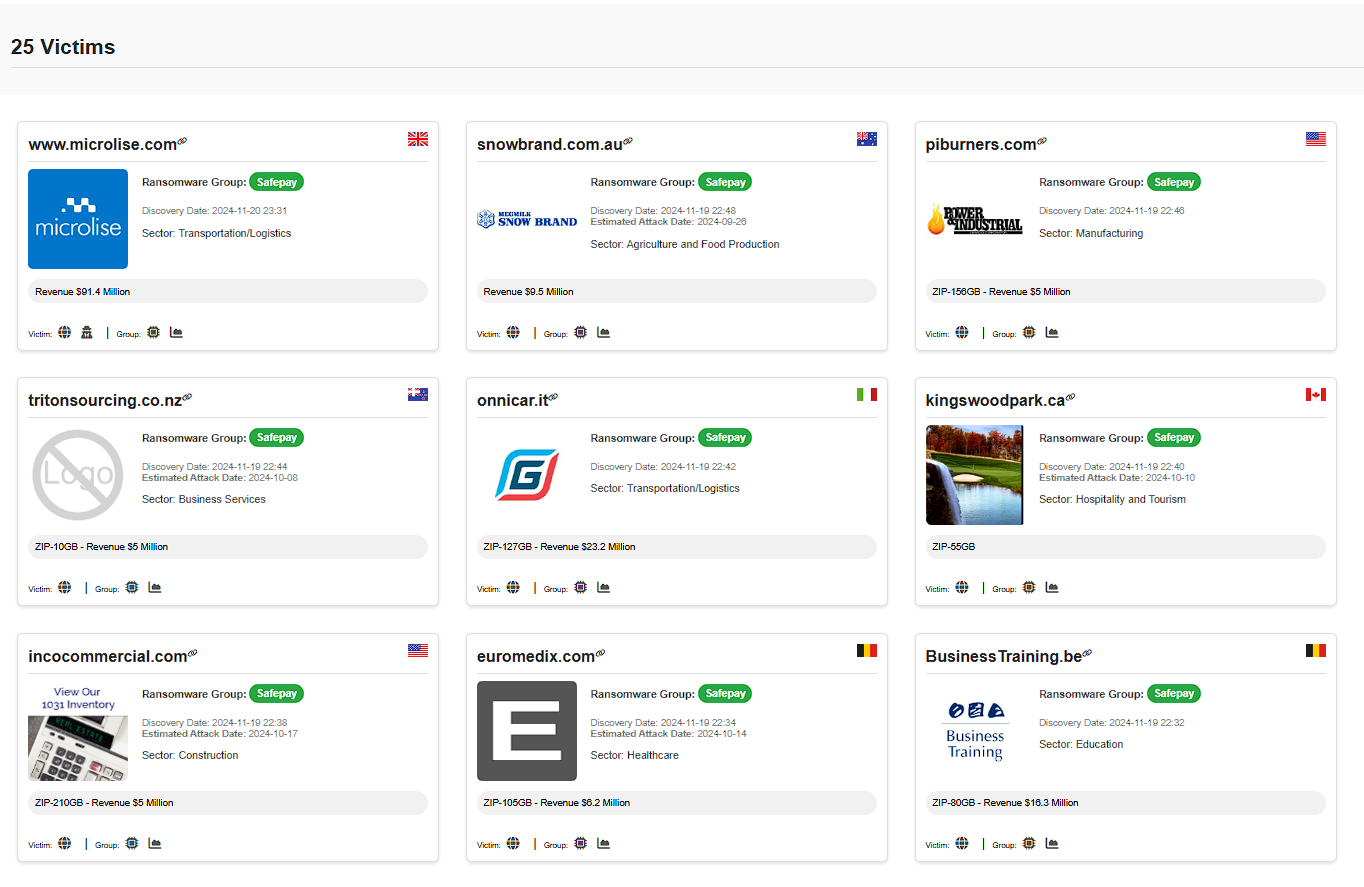Click the Italian flag on onnicar.it card
1364x887 pixels.
coord(867,395)
